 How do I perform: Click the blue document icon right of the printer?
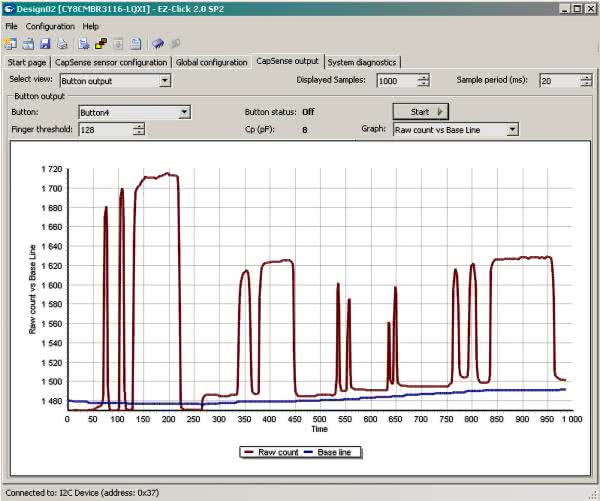pyautogui.click(x=84, y=44)
